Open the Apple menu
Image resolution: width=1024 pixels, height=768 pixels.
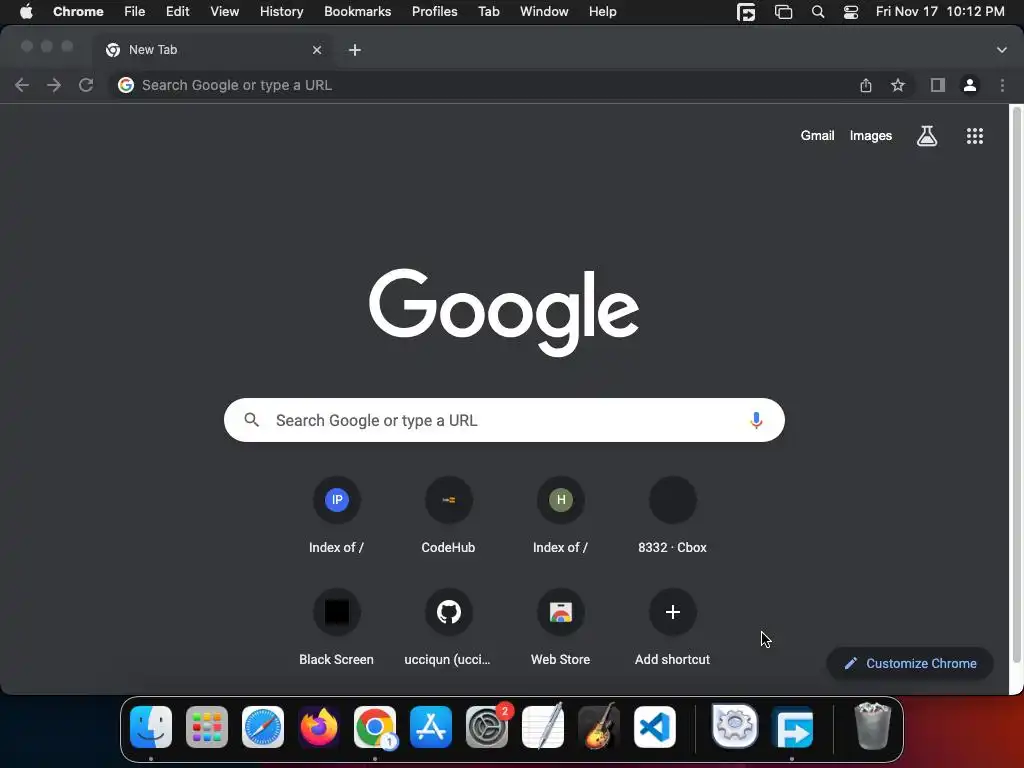tap(26, 12)
